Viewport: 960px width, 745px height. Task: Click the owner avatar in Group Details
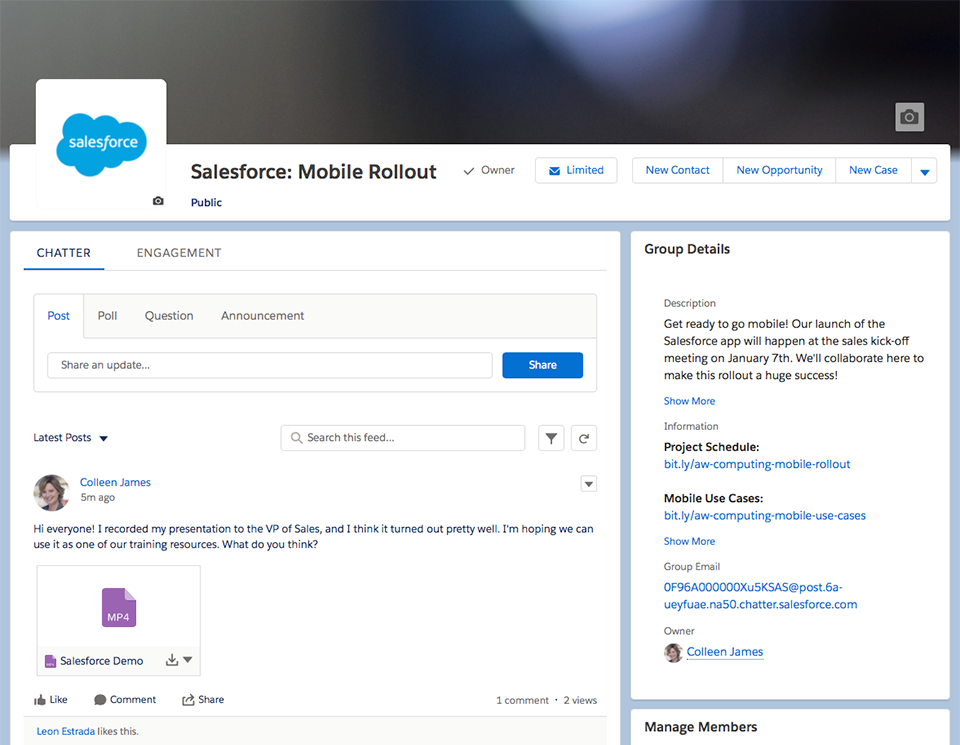673,653
